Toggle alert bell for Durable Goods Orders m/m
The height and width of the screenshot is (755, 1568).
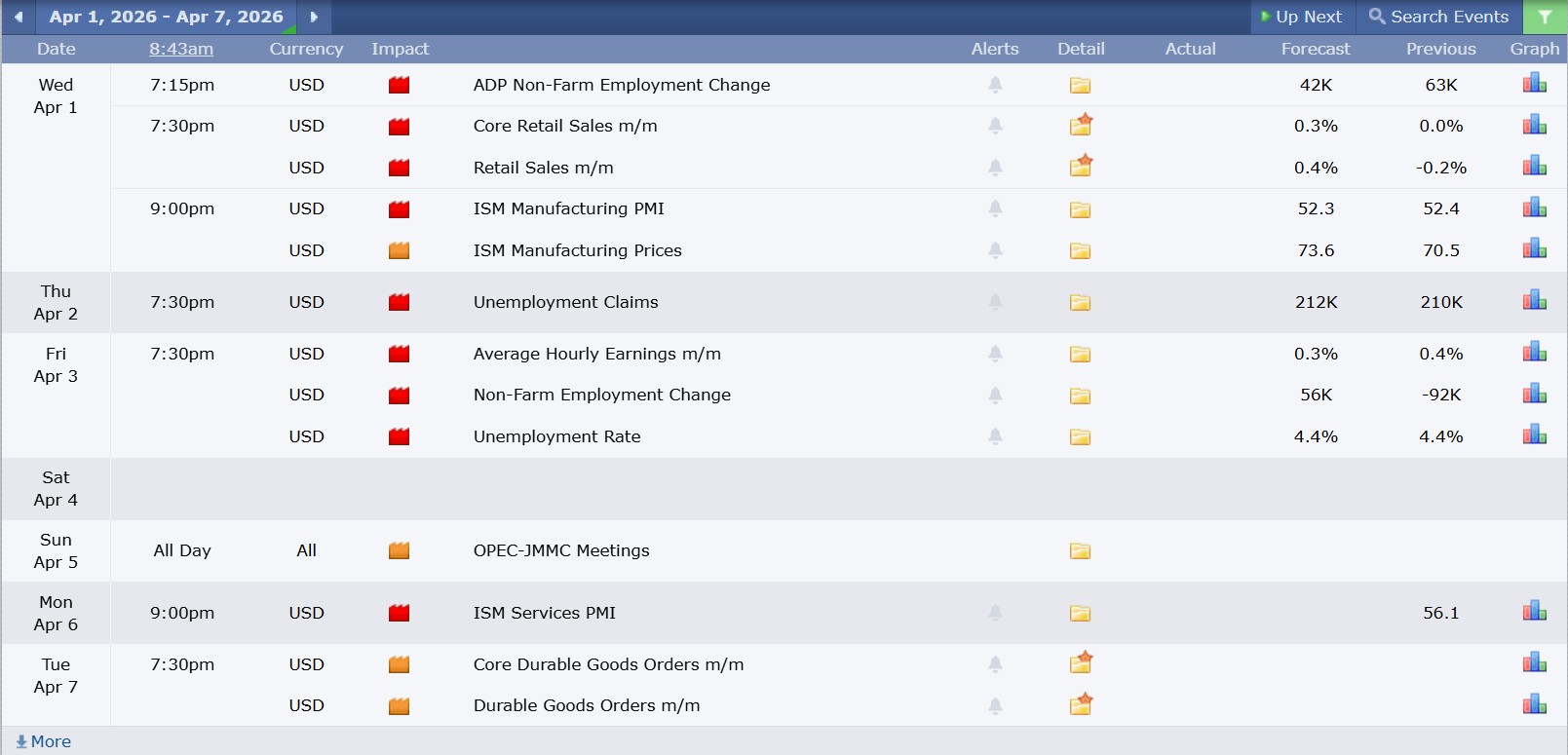(x=995, y=705)
